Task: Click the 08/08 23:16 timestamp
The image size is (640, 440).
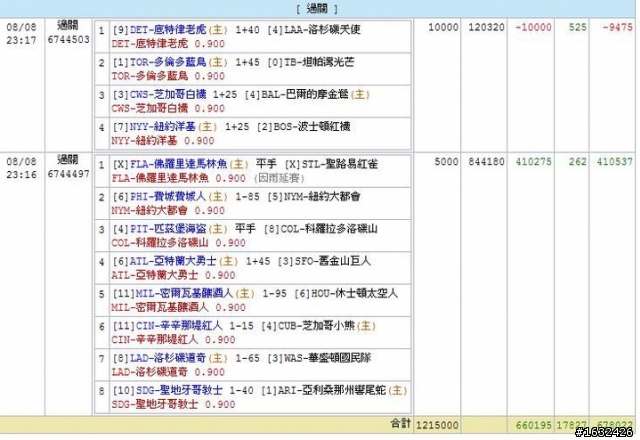Action: tap(21, 168)
